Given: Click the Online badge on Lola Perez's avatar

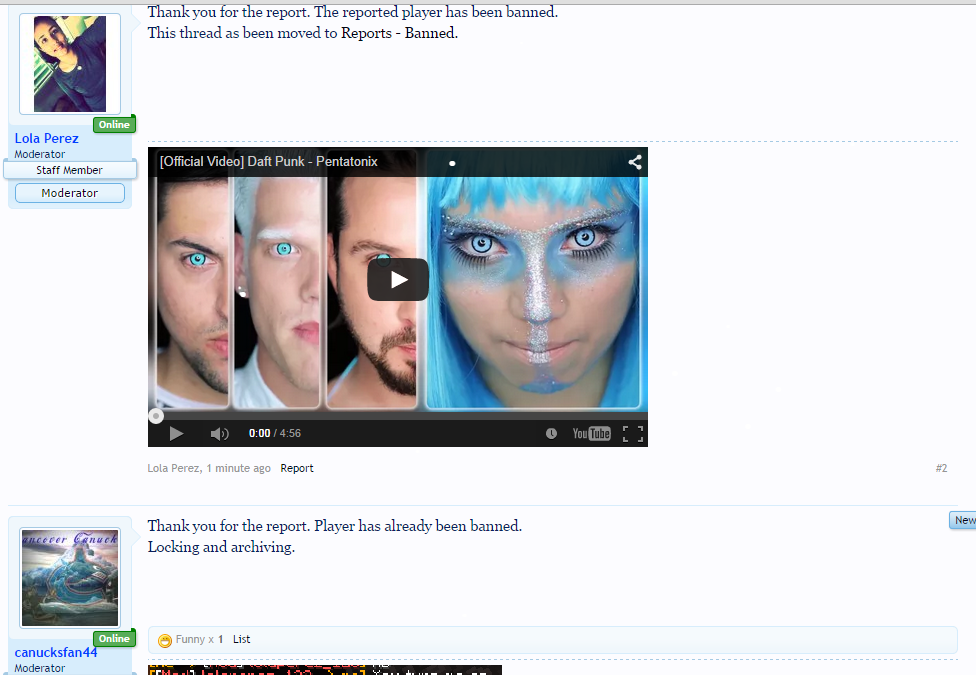Looking at the screenshot, I should 115,125.
